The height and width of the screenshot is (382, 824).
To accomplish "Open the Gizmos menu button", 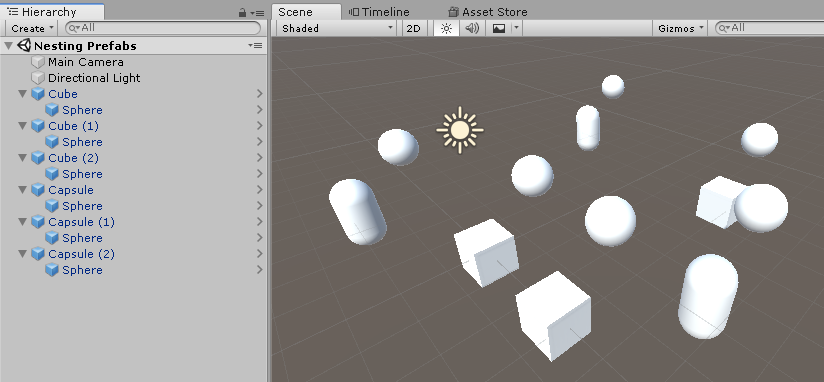I will (x=681, y=28).
